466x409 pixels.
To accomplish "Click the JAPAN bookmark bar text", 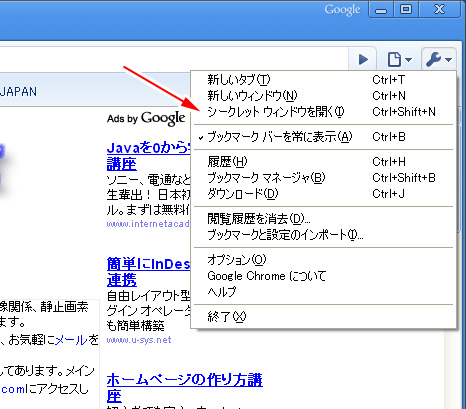I will point(18,92).
